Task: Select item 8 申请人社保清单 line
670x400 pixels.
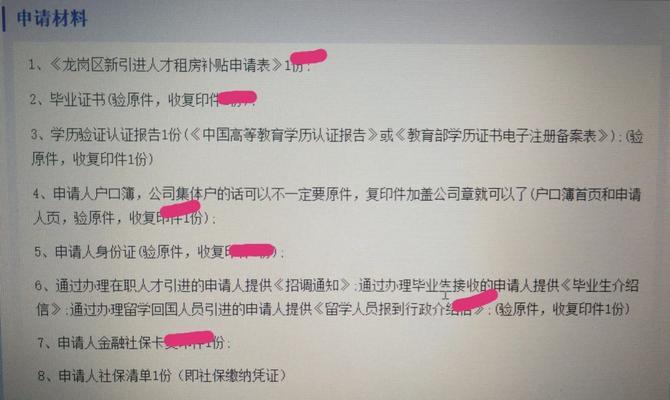Action: [x=162, y=376]
